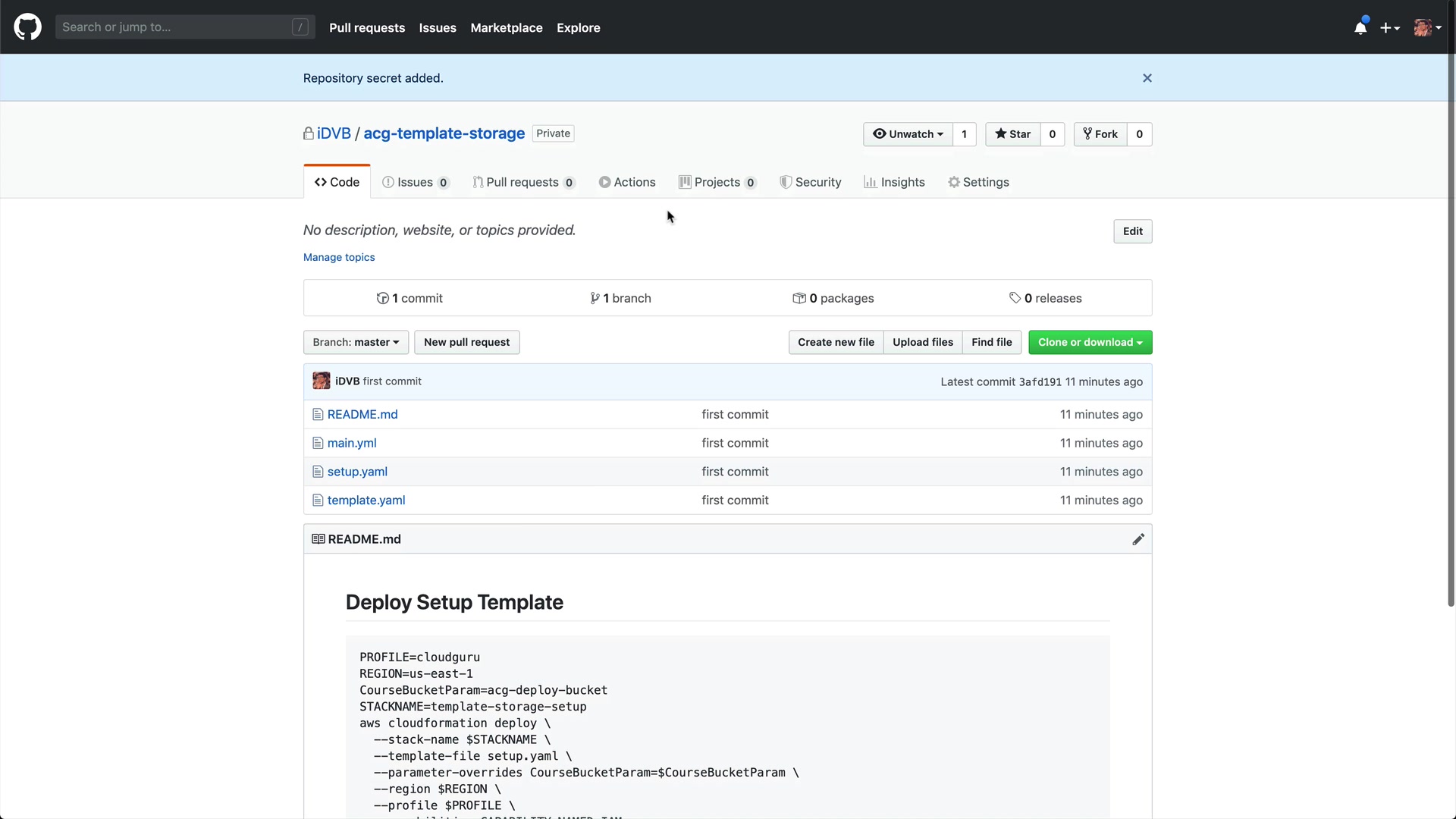Open the Settings tab
1456x819 pixels.
point(978,182)
